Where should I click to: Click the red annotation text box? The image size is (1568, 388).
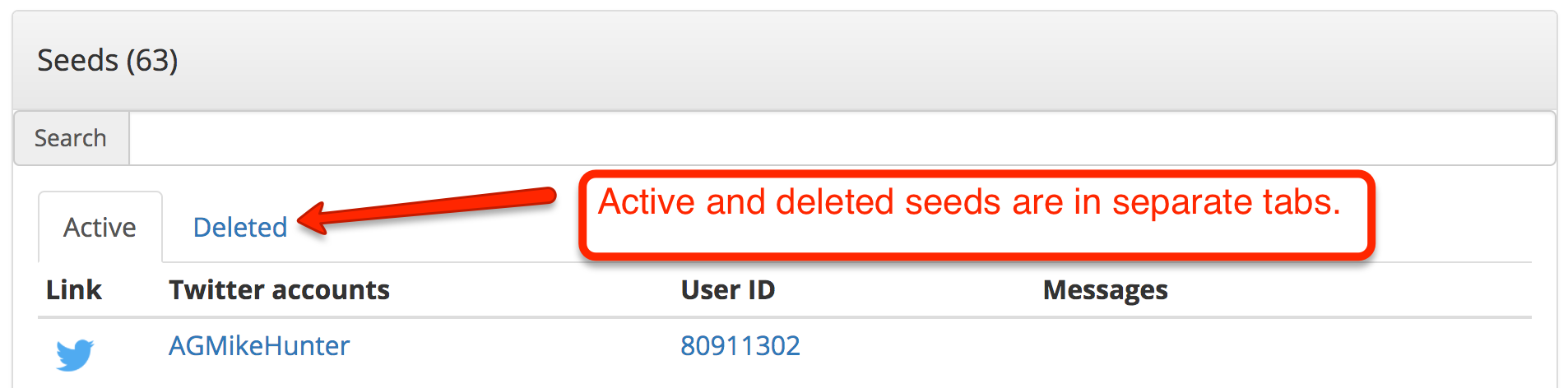pos(977,215)
